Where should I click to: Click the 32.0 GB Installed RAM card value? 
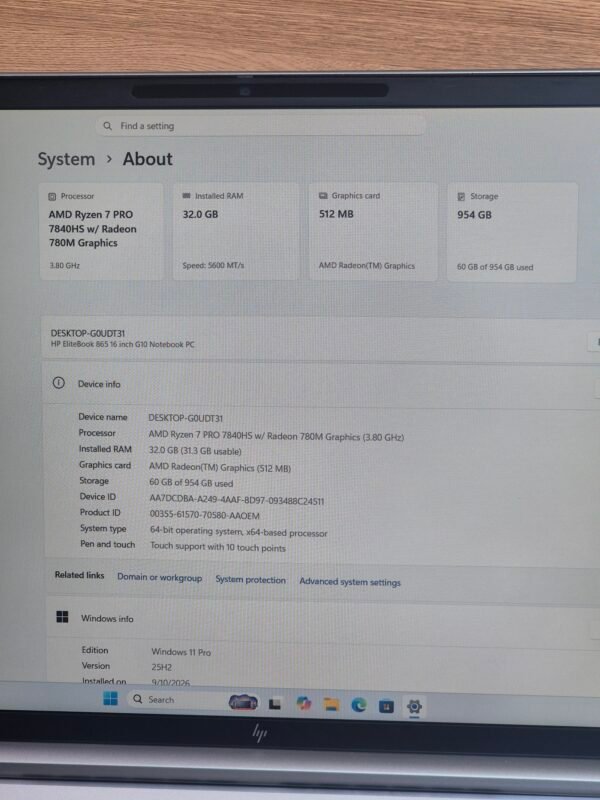(201, 214)
